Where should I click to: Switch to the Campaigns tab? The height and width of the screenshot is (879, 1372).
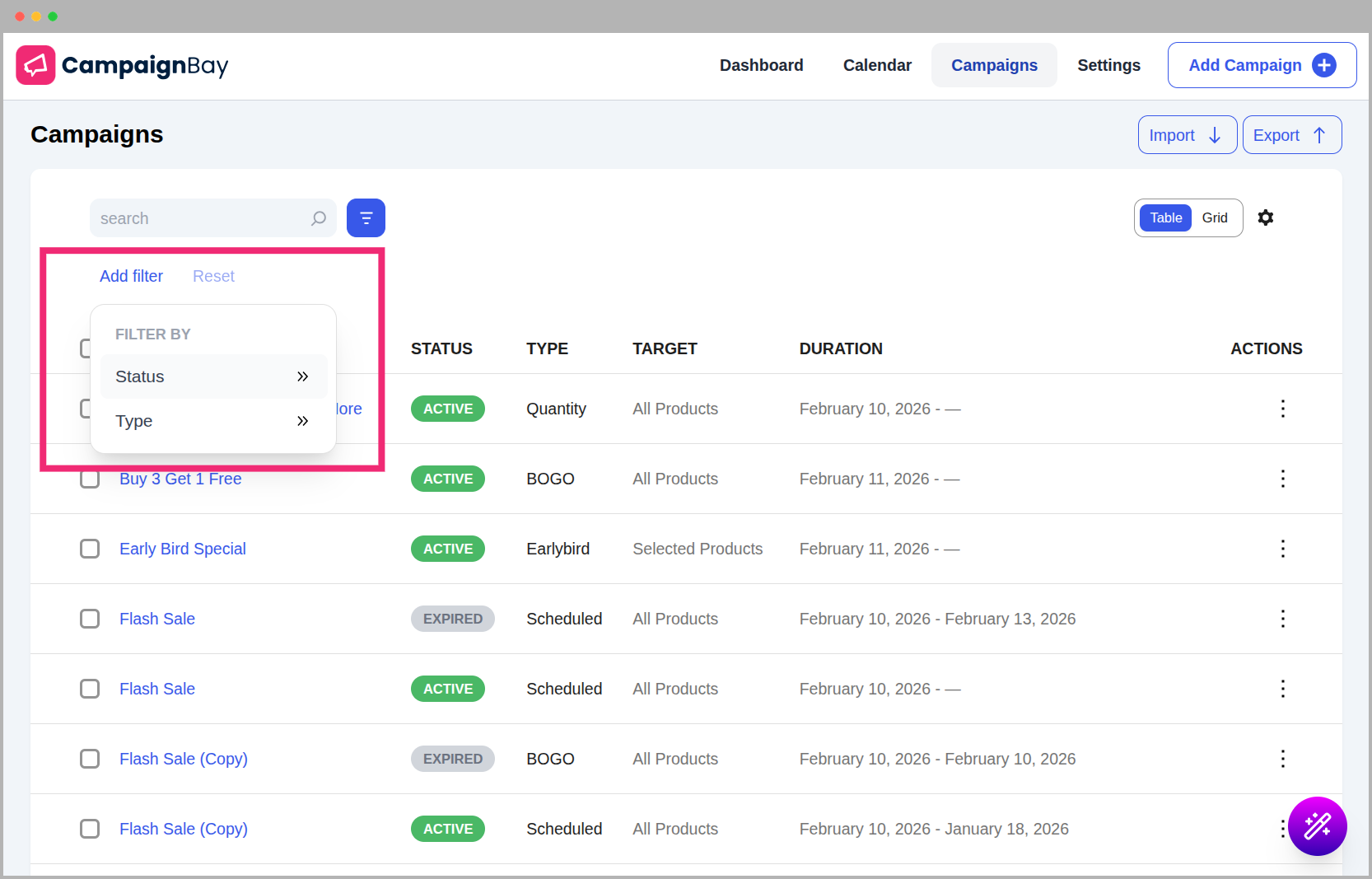click(993, 65)
